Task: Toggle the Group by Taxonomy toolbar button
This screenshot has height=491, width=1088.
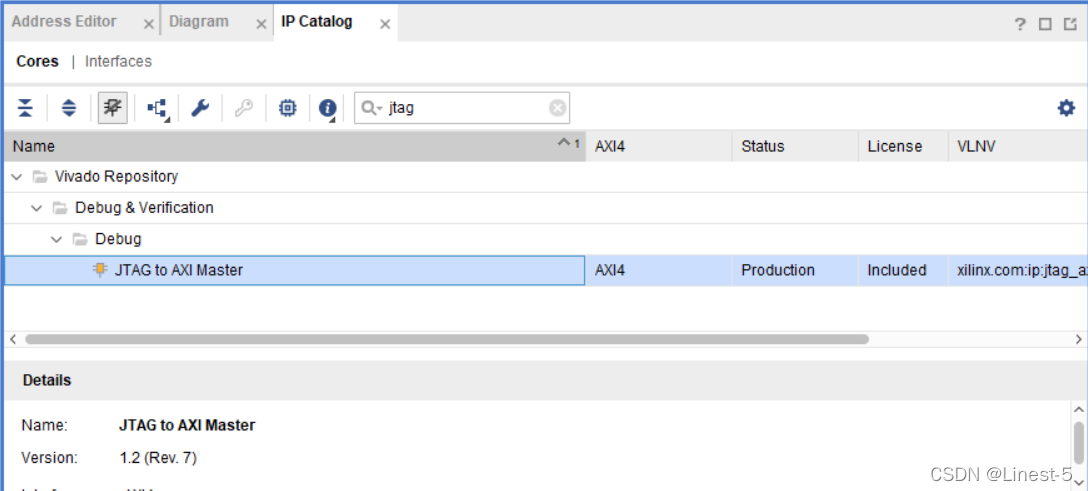Action: pos(112,108)
